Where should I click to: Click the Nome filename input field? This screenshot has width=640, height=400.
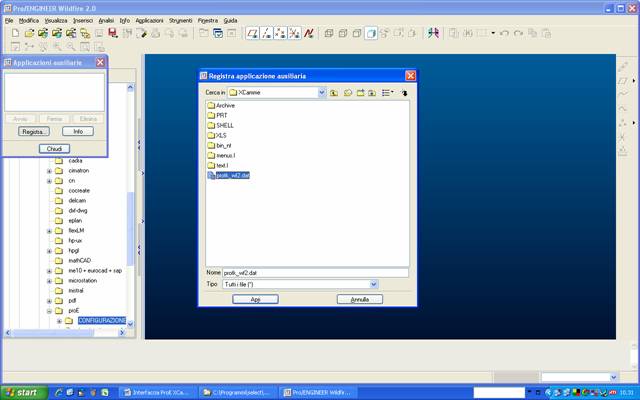[315, 273]
